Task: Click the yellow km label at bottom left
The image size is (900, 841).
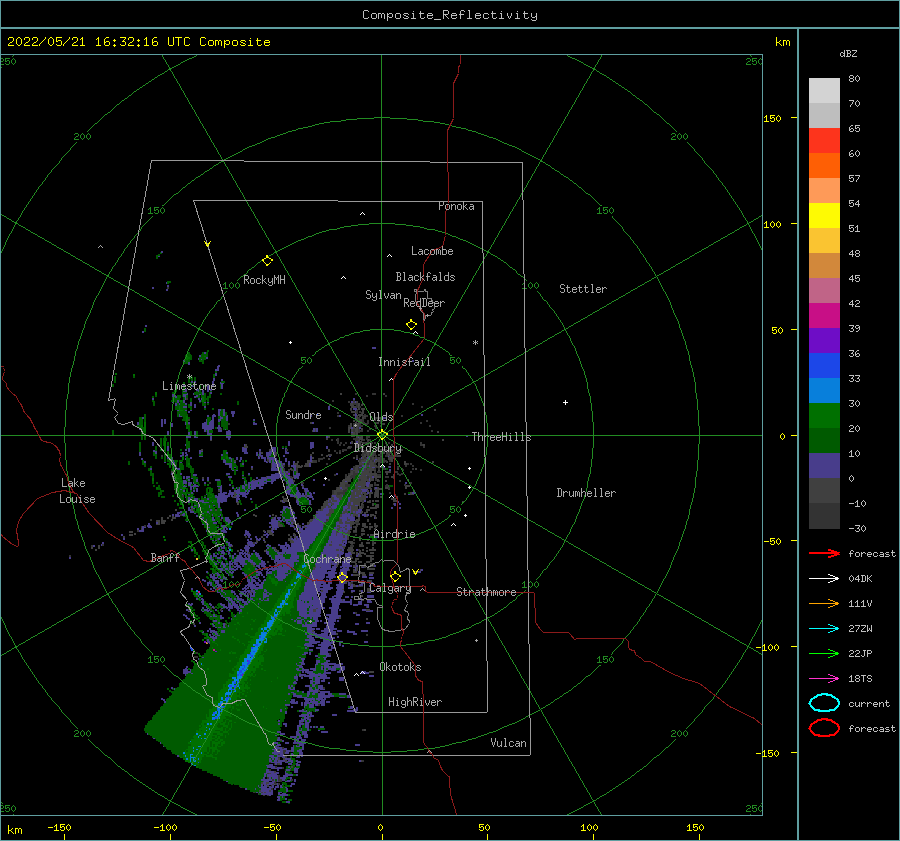Action: 15,830
